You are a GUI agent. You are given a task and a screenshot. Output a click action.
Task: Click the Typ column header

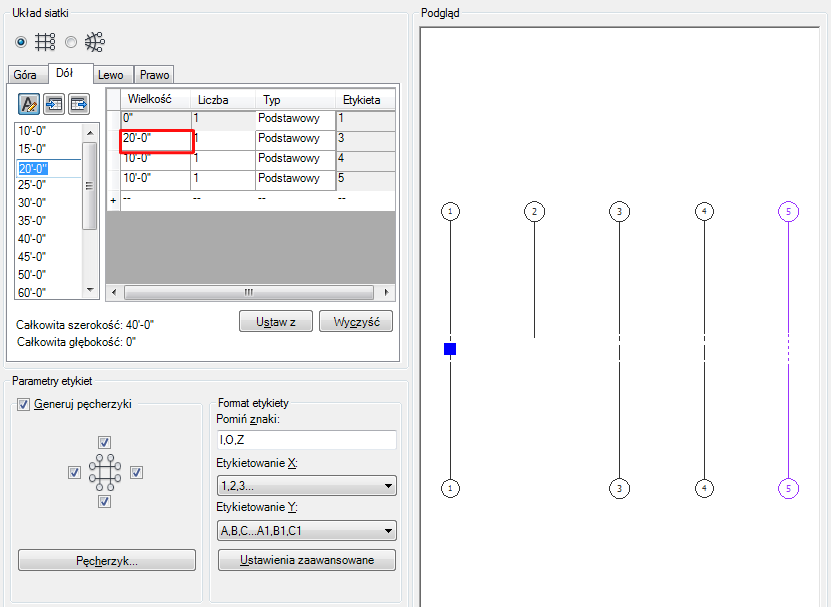(x=295, y=100)
